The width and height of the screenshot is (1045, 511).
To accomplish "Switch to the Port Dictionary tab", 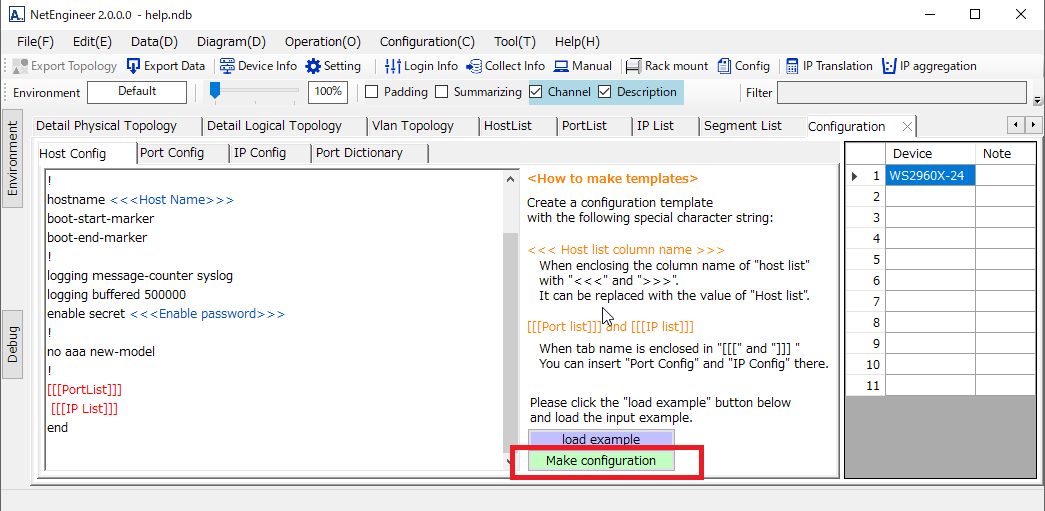I will coord(359,153).
